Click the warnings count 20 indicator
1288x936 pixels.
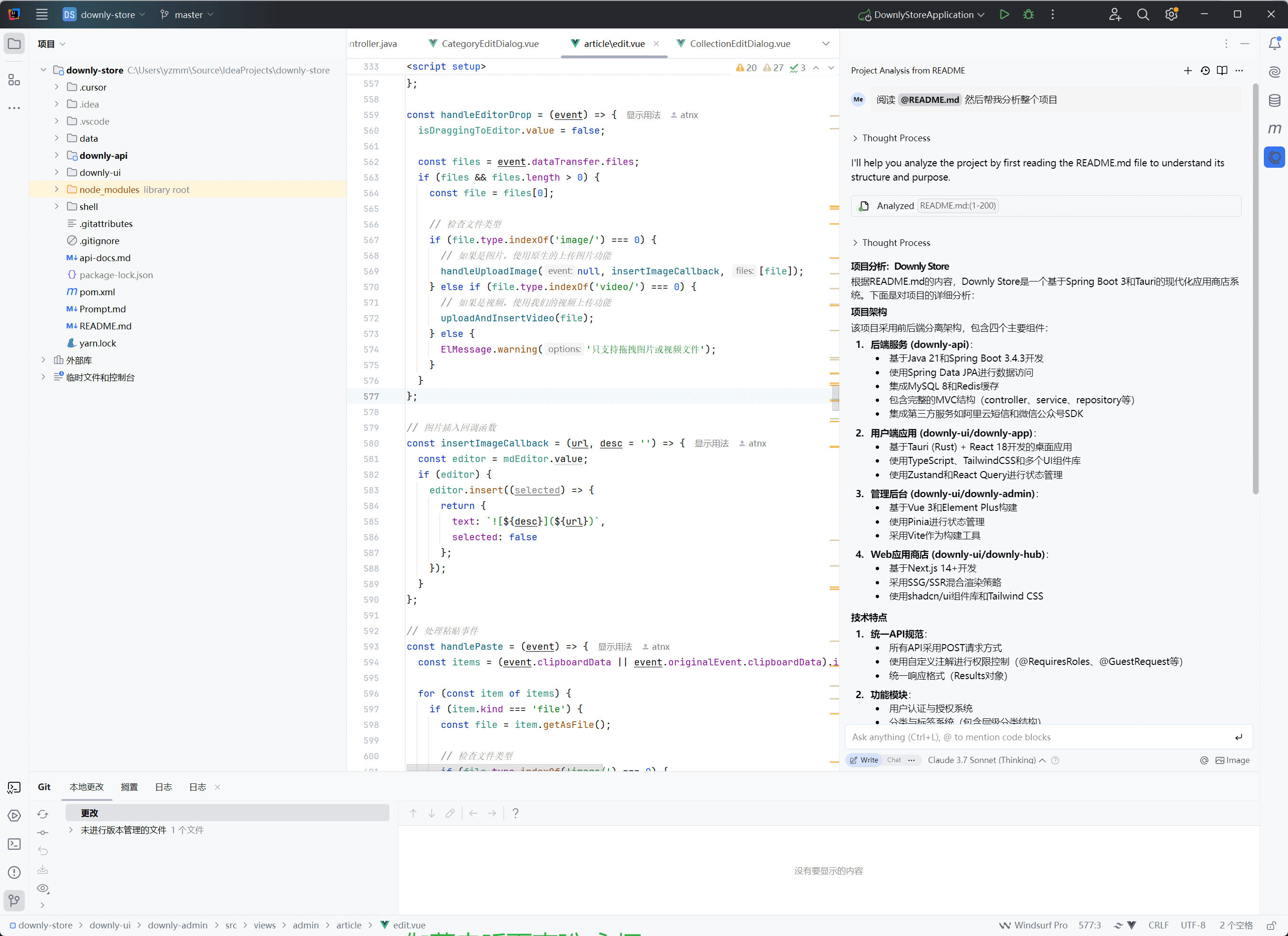(x=746, y=68)
